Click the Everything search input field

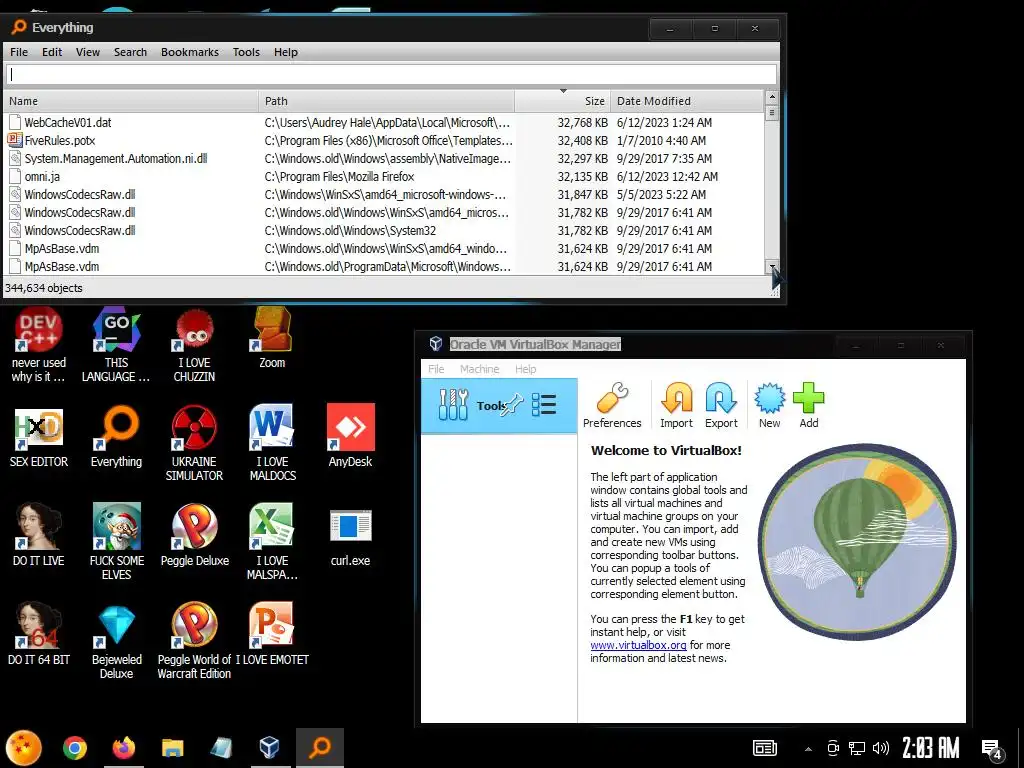coord(391,74)
